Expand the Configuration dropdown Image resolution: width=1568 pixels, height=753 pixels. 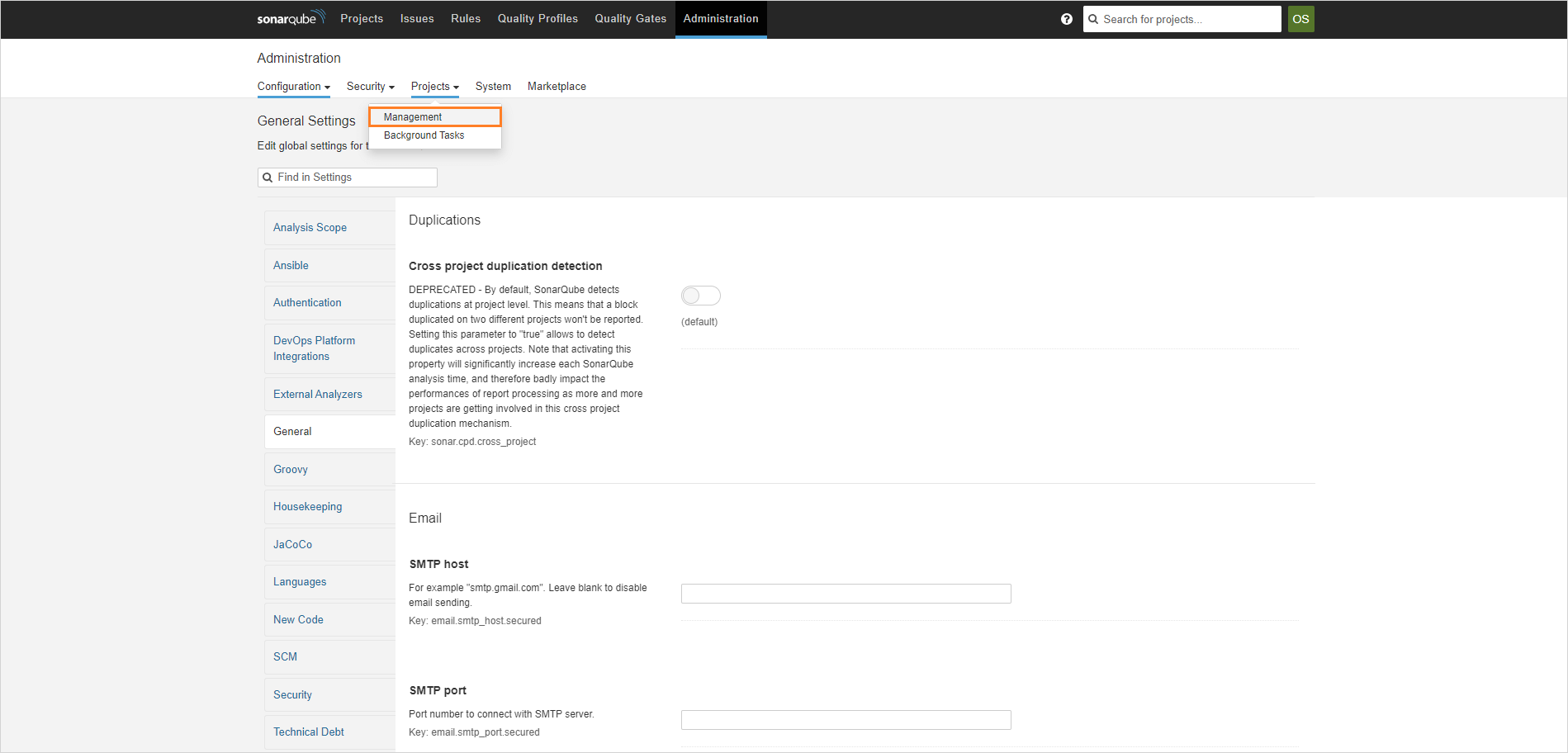293,86
